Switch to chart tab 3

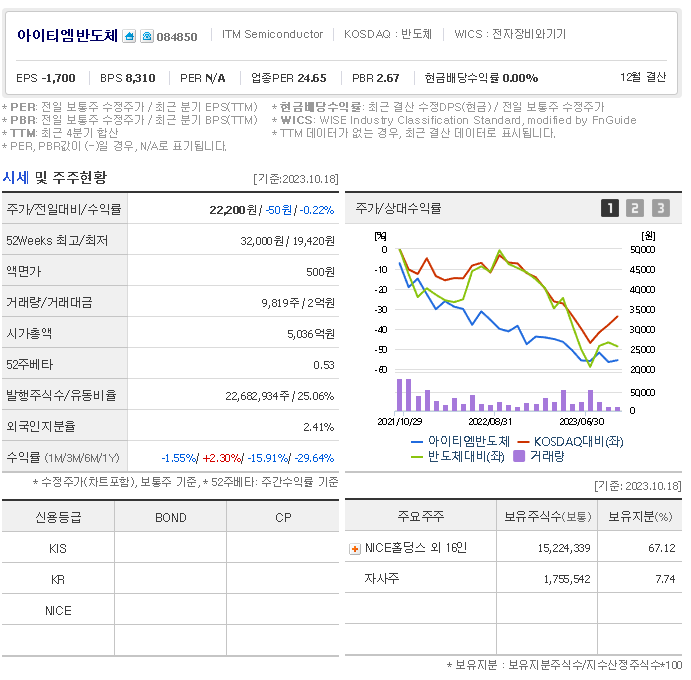pyautogui.click(x=661, y=208)
